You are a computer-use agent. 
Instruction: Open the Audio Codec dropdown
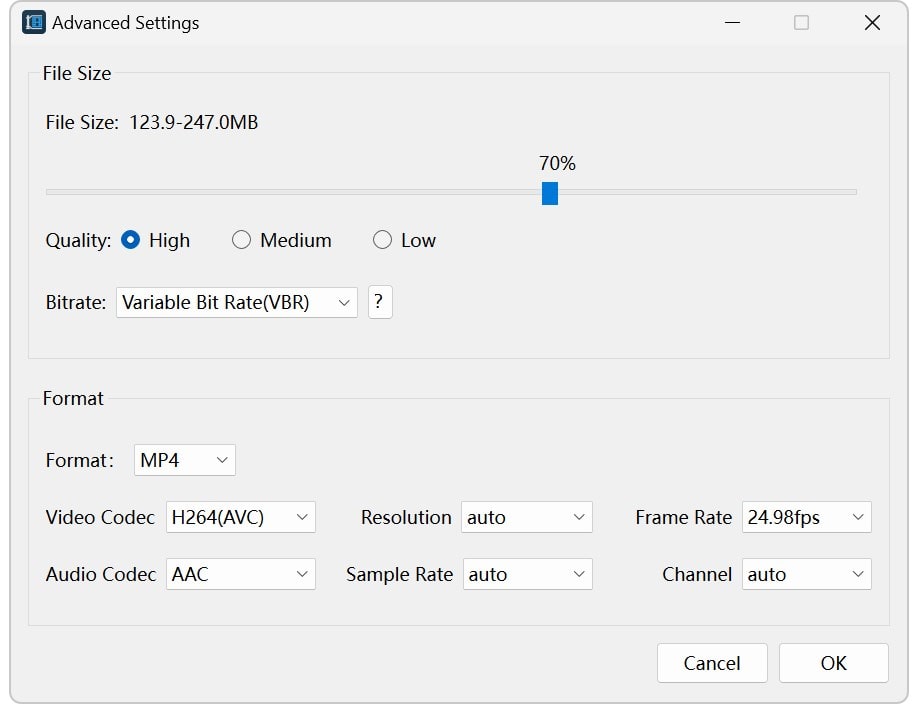(240, 574)
